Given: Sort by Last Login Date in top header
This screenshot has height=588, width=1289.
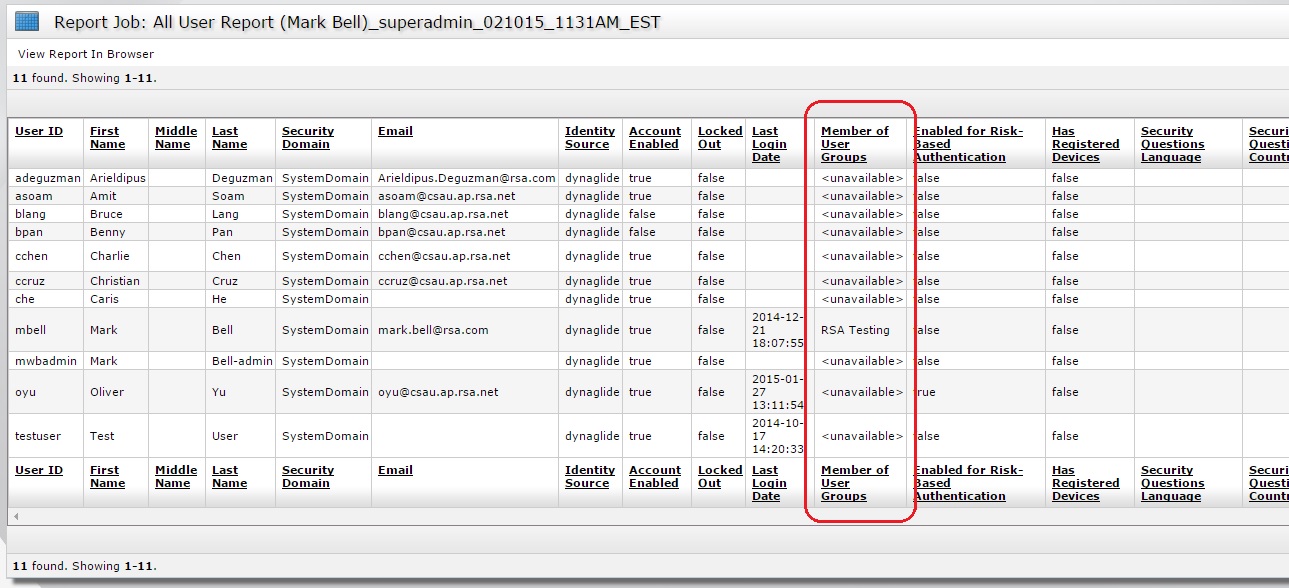Looking at the screenshot, I should 766,144.
